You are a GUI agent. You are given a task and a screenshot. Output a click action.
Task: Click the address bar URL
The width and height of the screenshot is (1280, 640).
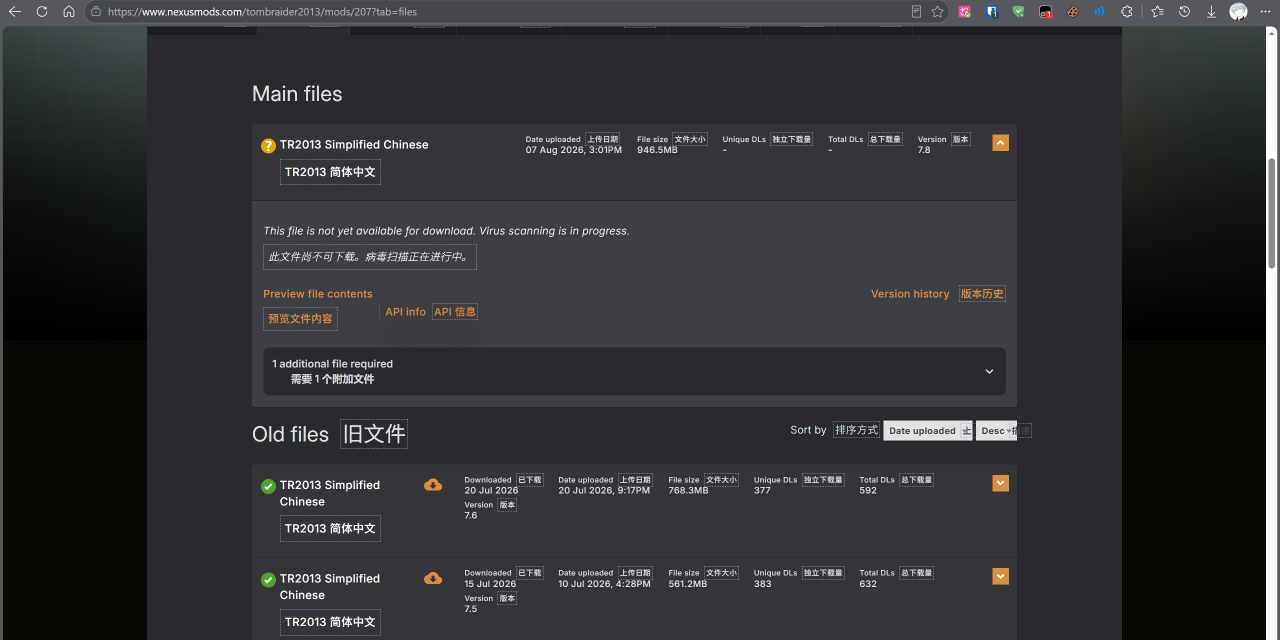coord(262,12)
